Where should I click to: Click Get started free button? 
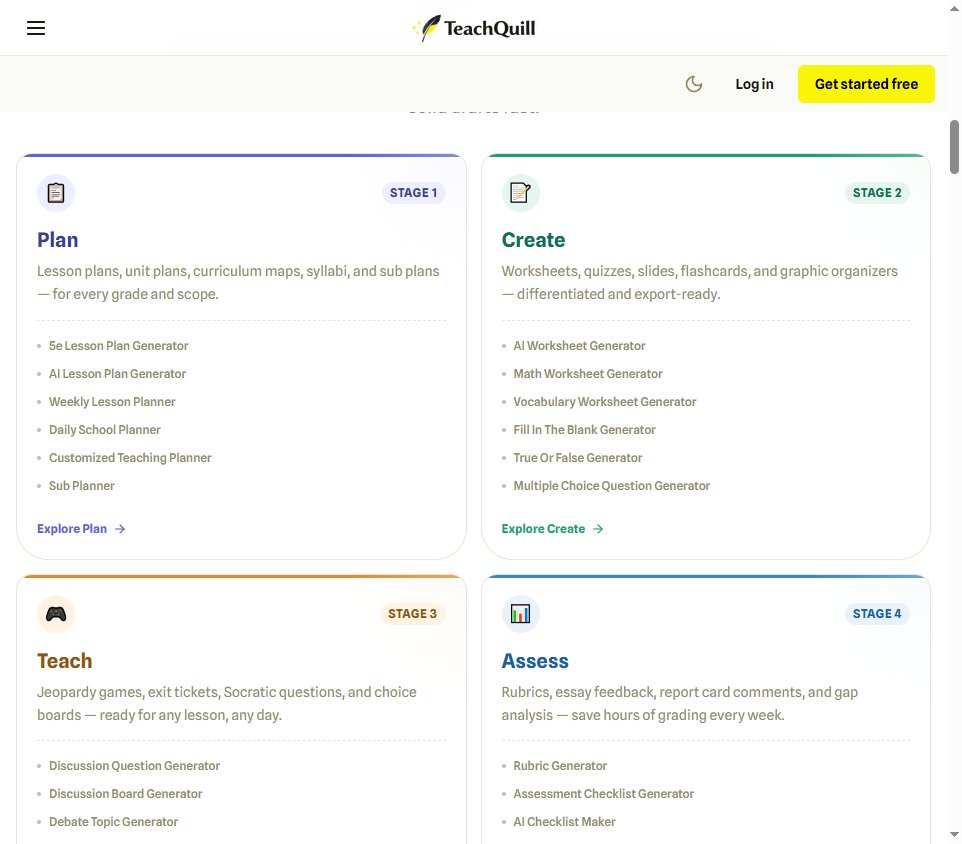click(866, 84)
